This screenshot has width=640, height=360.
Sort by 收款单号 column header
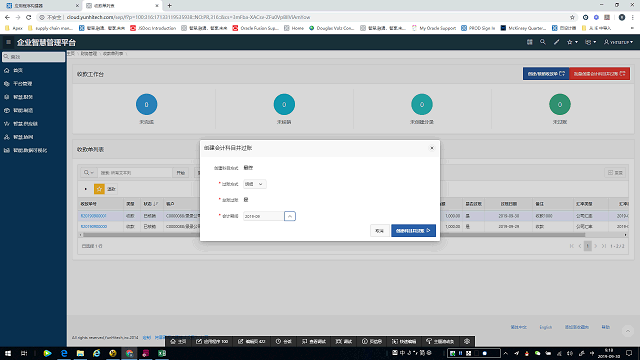89,204
